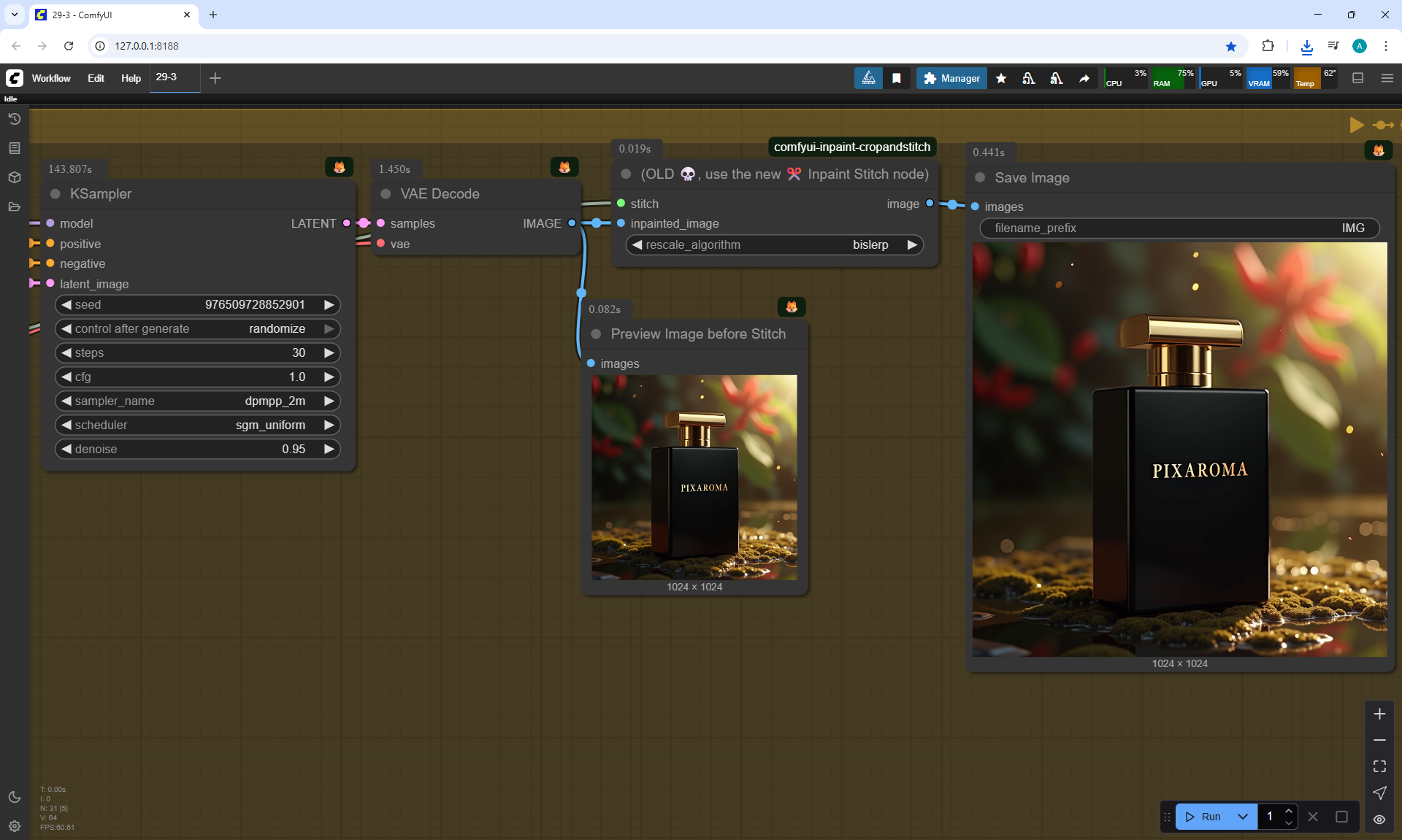Click the share arrow icon in toolbar
Viewport: 1402px width, 840px height.
tap(1084, 78)
